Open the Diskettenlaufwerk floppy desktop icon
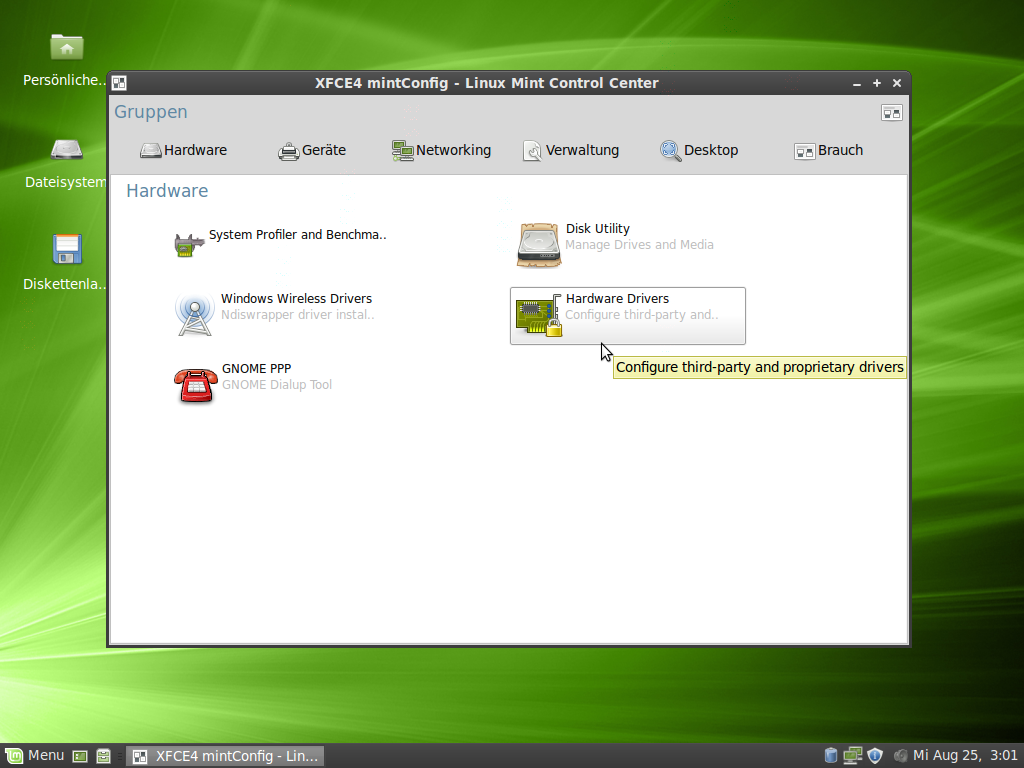 (67, 249)
